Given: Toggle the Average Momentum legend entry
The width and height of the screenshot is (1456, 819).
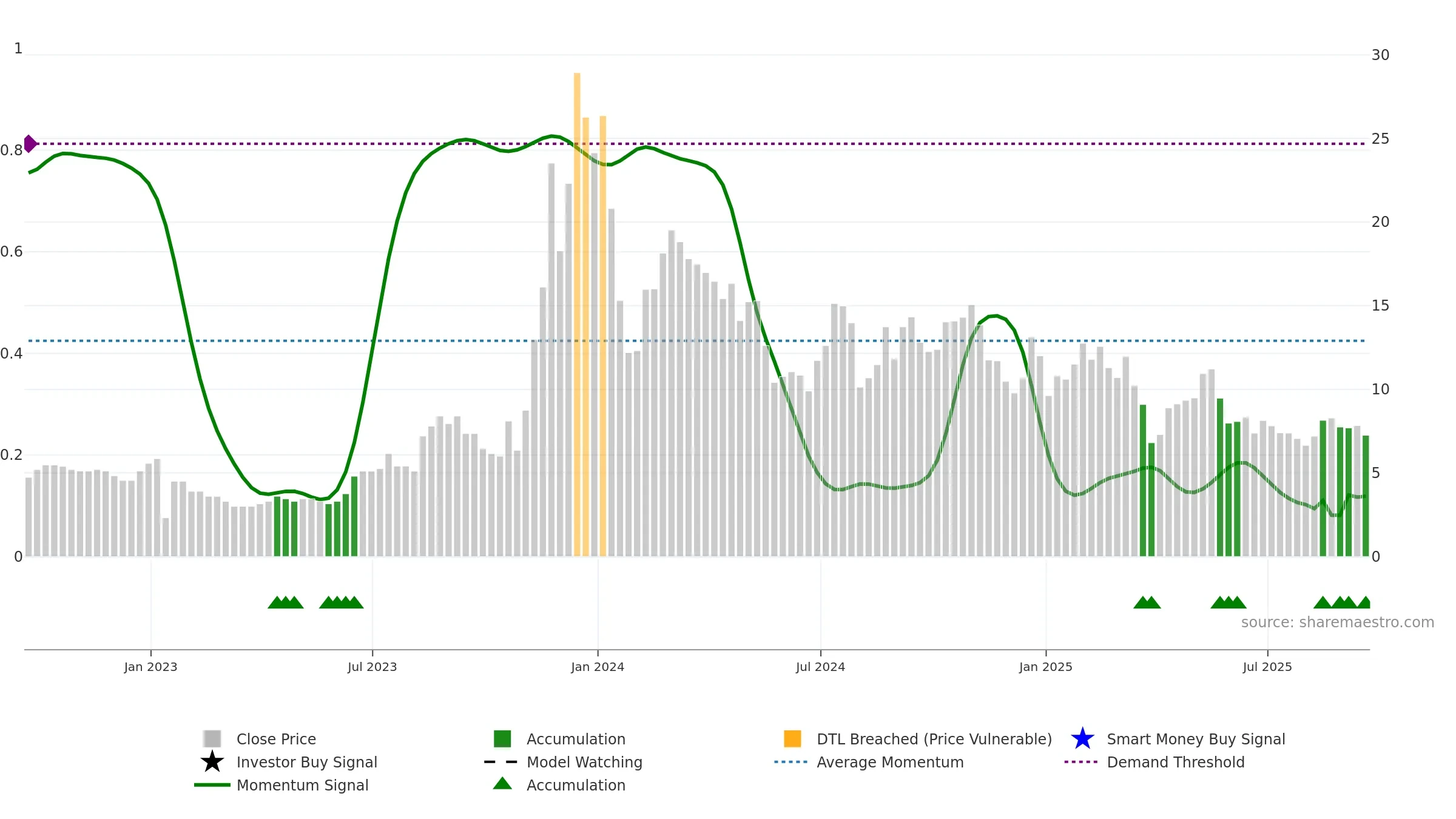Looking at the screenshot, I should click(x=869, y=762).
